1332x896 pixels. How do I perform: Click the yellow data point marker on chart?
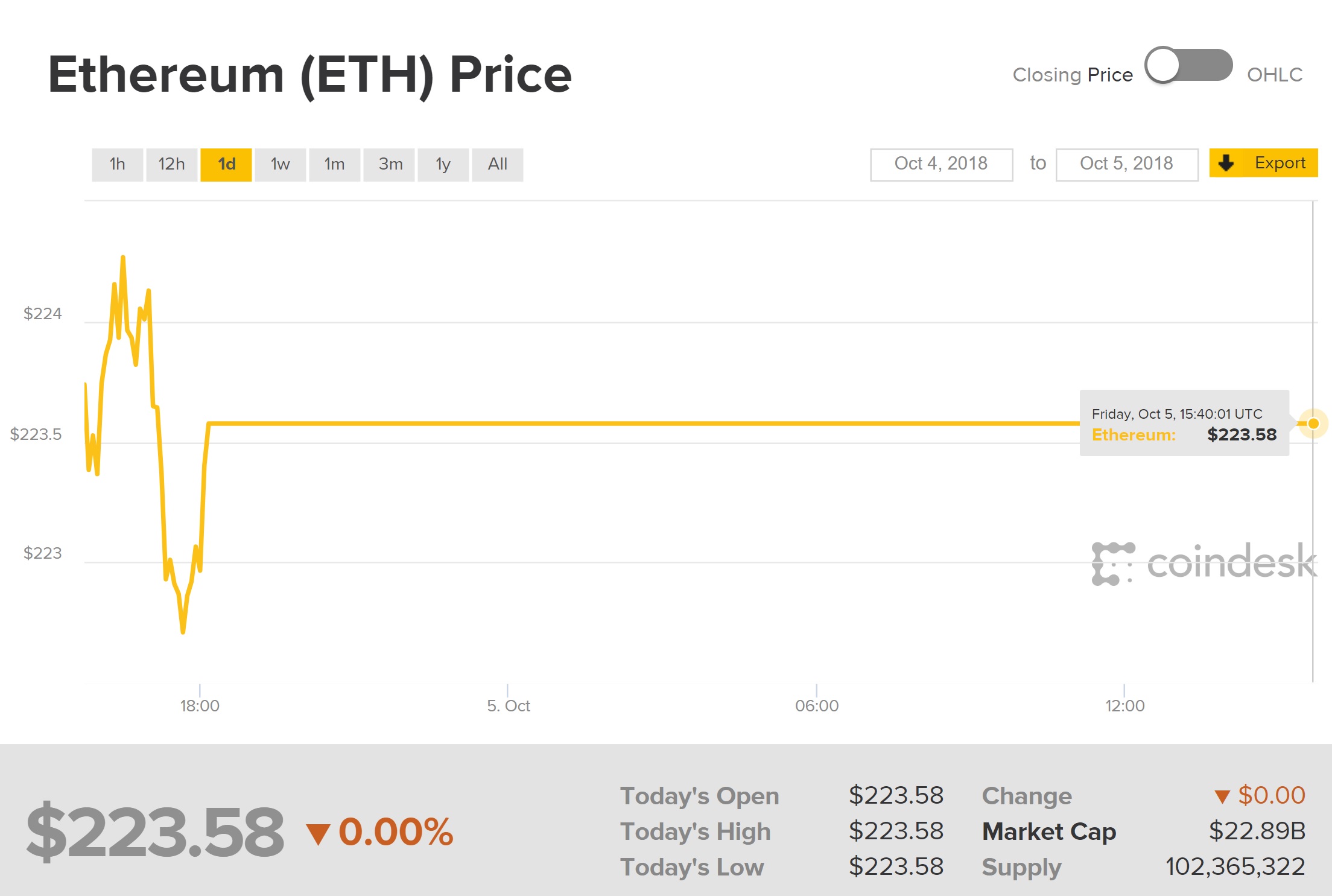point(1313,424)
